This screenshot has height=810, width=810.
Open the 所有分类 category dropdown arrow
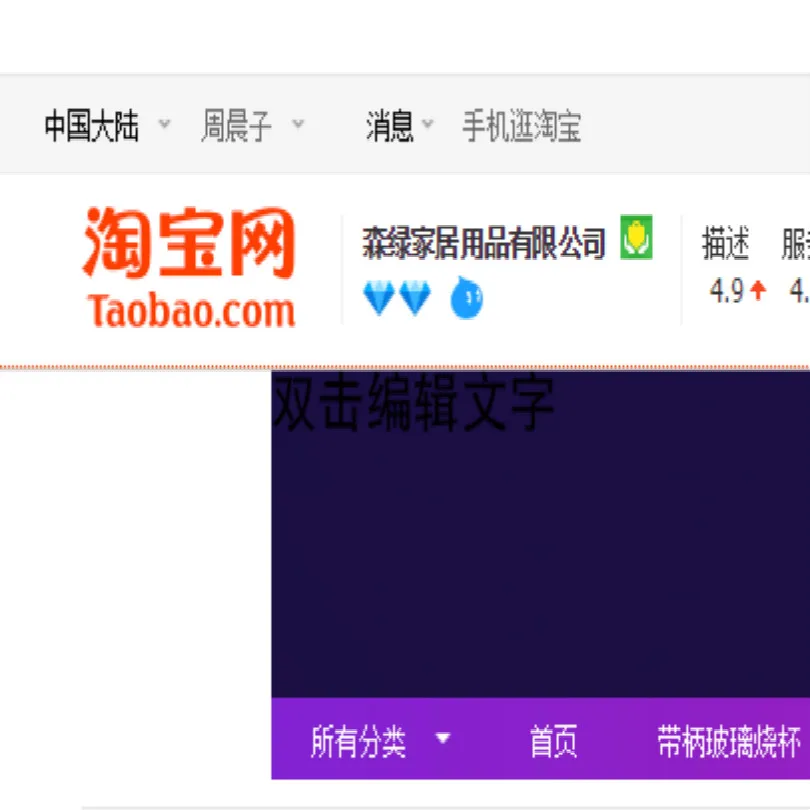pyautogui.click(x=443, y=738)
